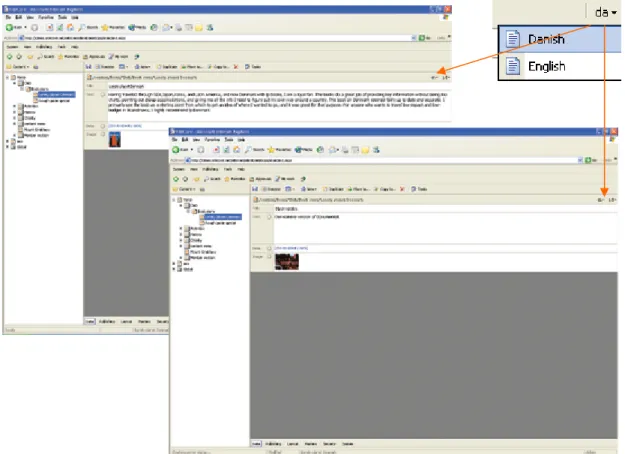This screenshot has width=625, height=454.
Task: Click the date link in front window
Action: [x=291, y=248]
